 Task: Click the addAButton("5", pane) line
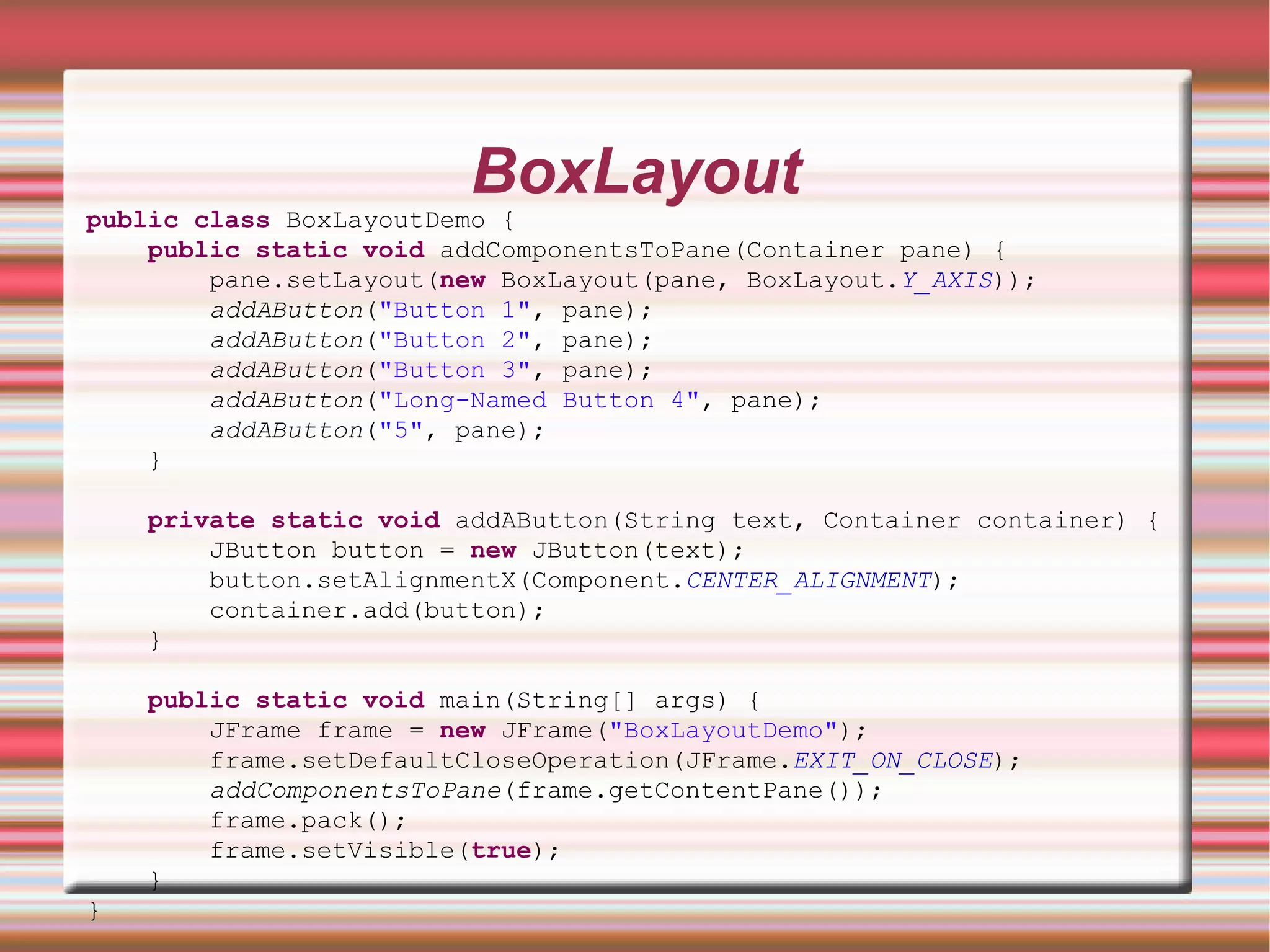pyautogui.click(x=377, y=430)
